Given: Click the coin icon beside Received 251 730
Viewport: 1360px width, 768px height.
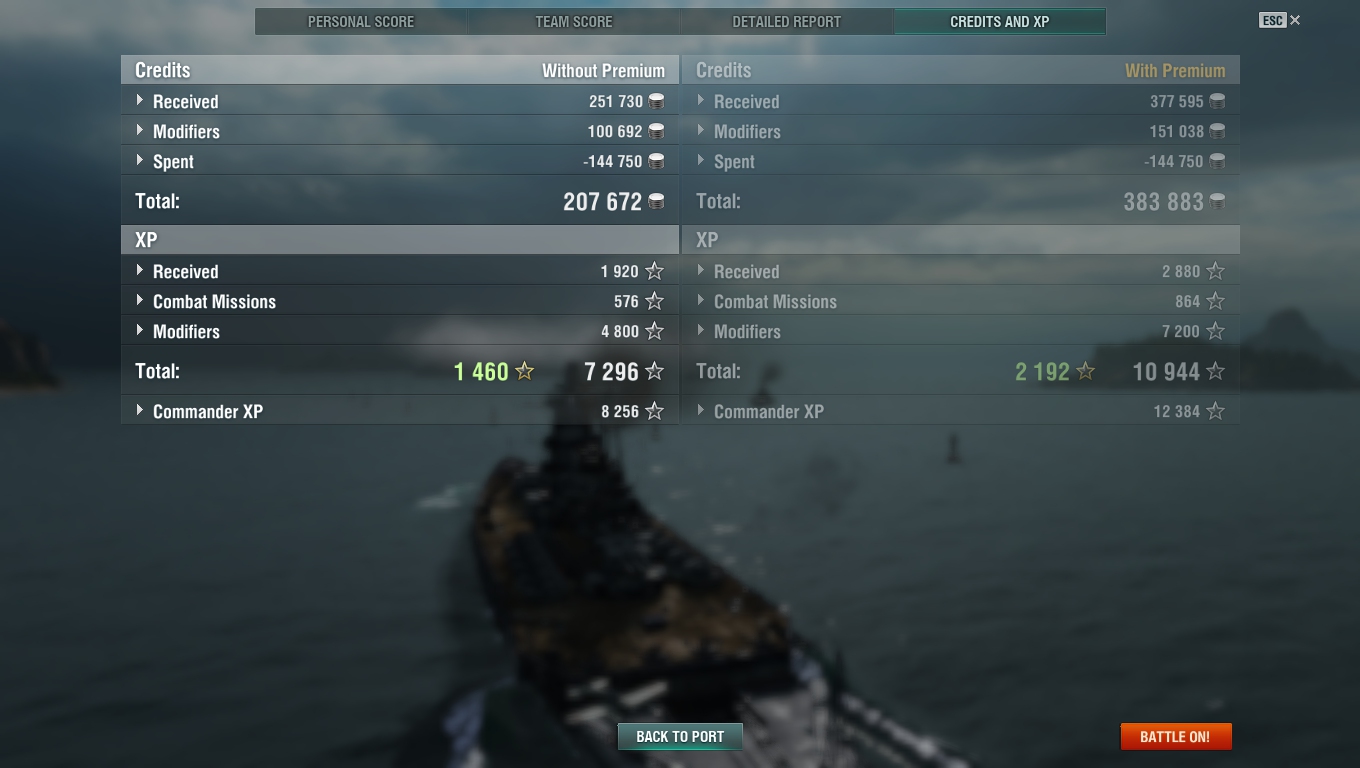Looking at the screenshot, I should 656,101.
